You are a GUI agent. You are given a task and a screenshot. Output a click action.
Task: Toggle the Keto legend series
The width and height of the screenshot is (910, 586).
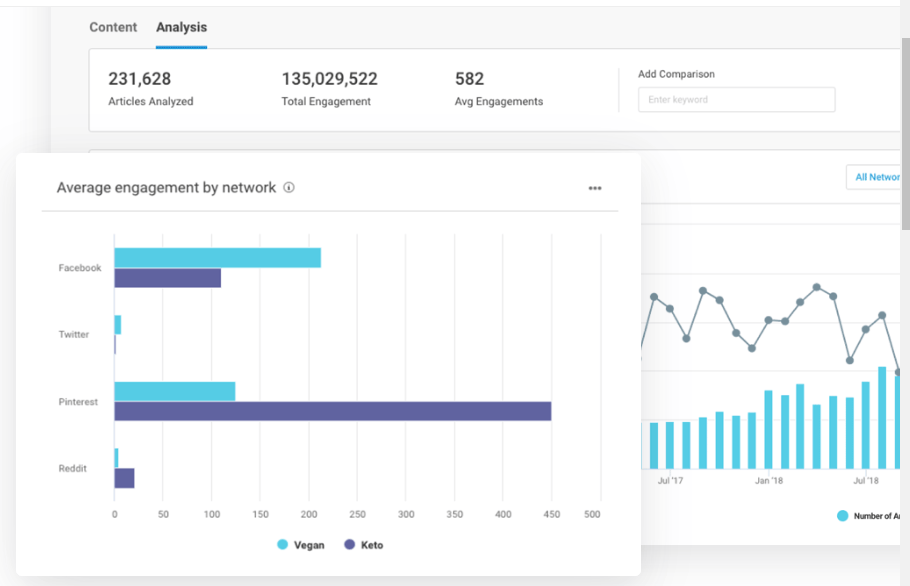coord(364,545)
